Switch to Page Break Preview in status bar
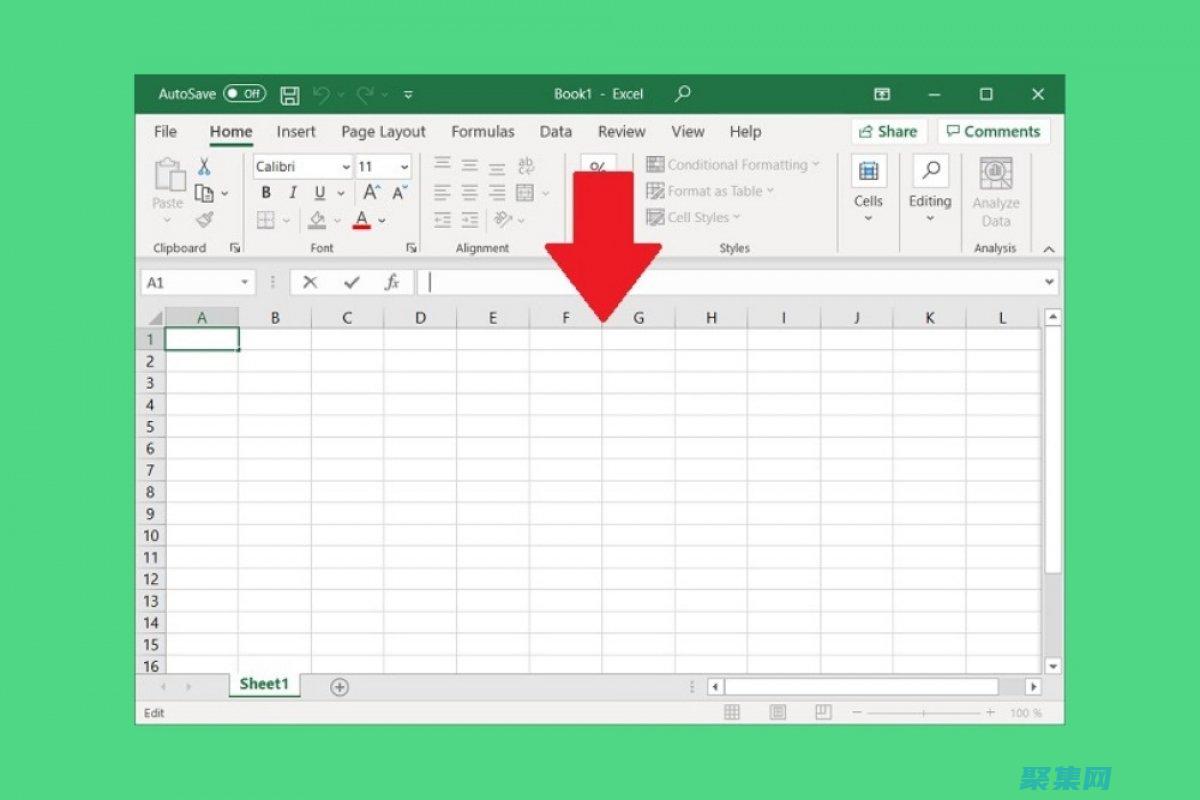Viewport: 1200px width, 800px height. point(823,712)
